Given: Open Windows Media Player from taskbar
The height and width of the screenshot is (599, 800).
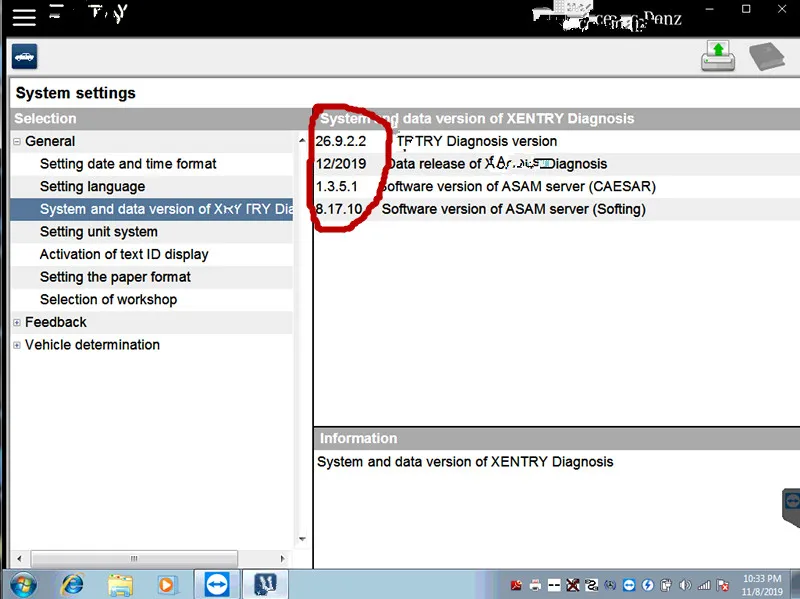Looking at the screenshot, I should click(x=166, y=585).
